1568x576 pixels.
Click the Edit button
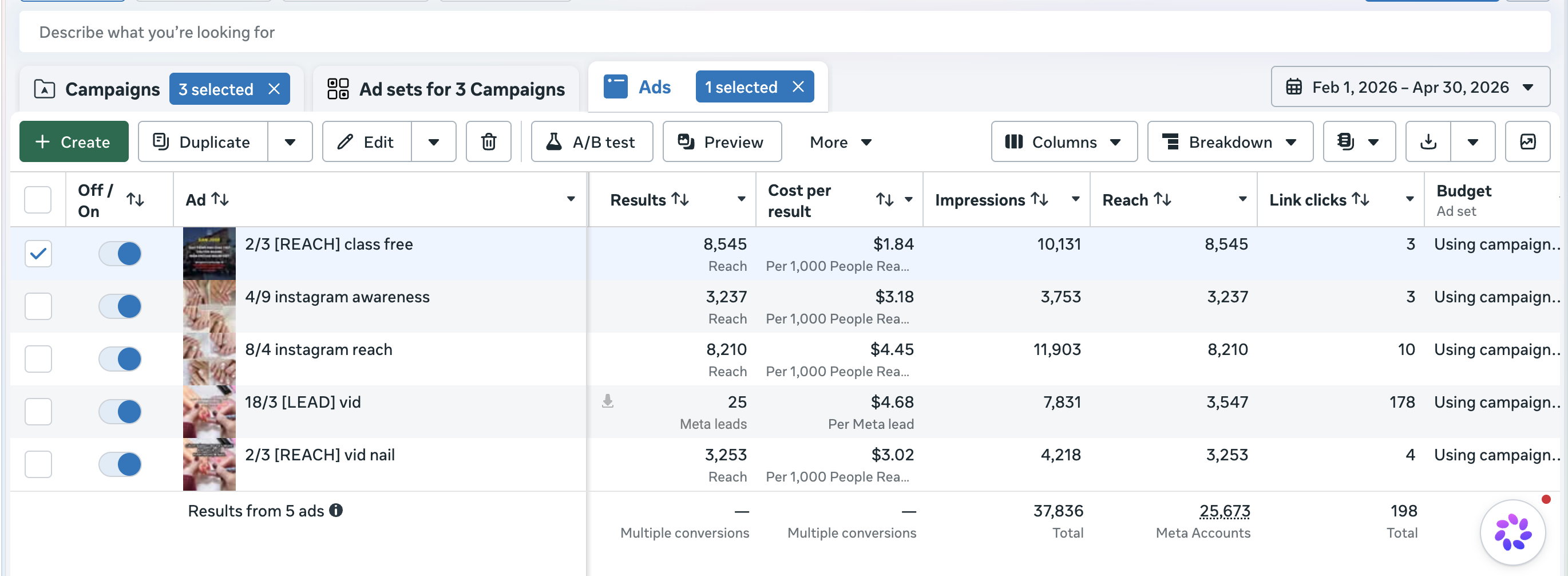pos(367,142)
